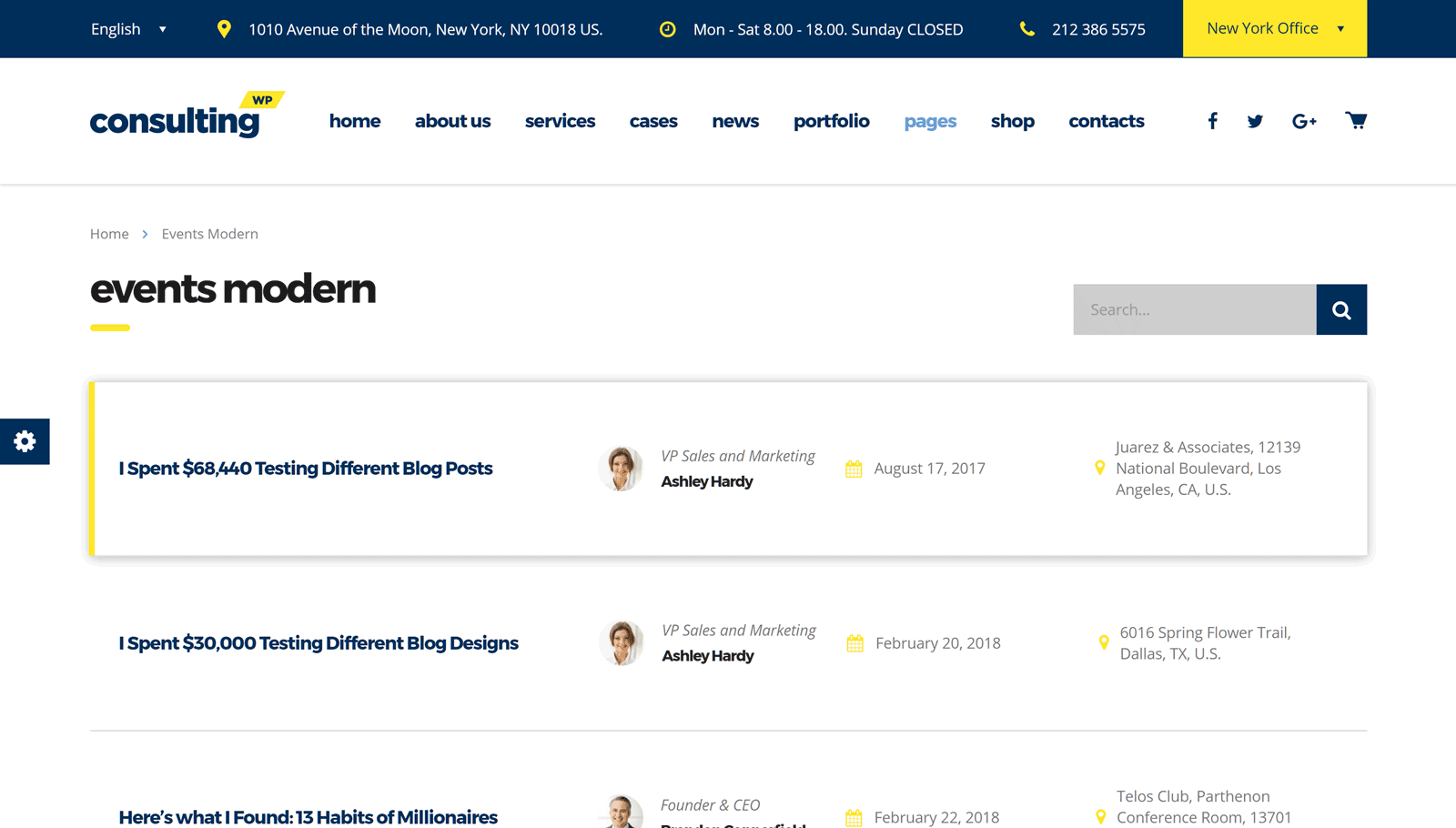The width and height of the screenshot is (1456, 828).
Task: Expand the English language dropdown
Action: point(128,29)
